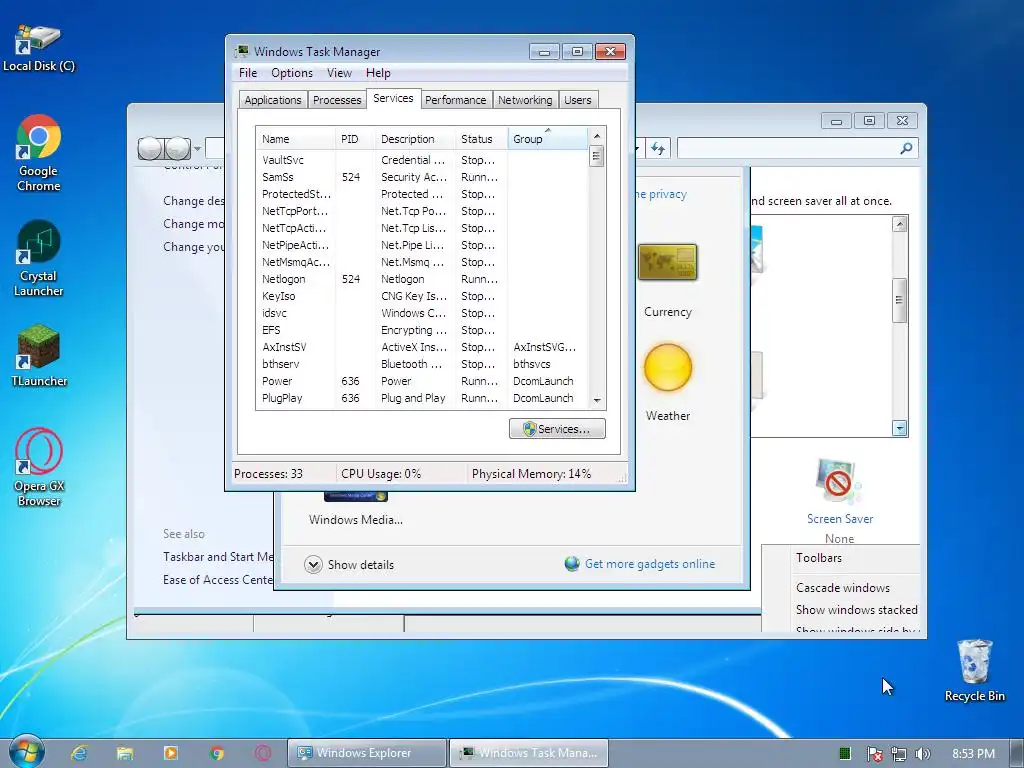Open Chrome from the taskbar
The width and height of the screenshot is (1024, 768).
coord(217,753)
